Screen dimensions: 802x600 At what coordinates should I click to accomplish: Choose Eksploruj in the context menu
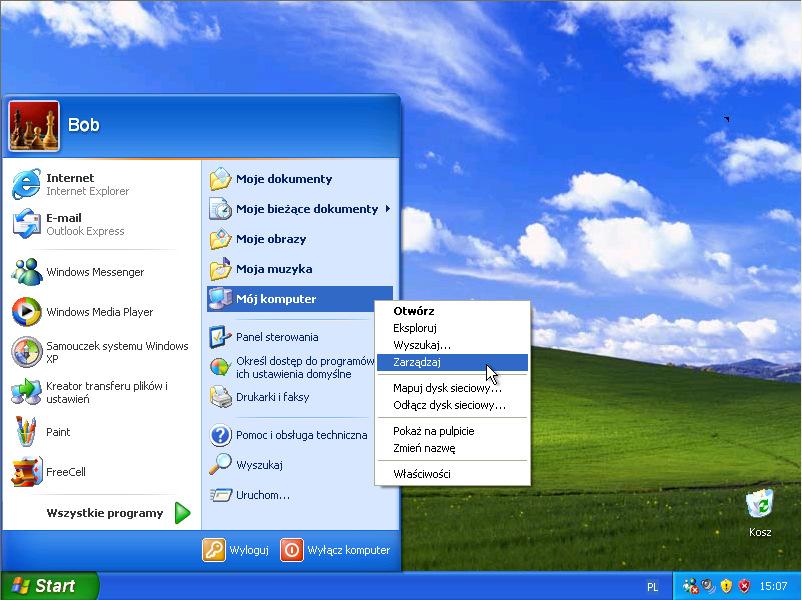point(453,328)
